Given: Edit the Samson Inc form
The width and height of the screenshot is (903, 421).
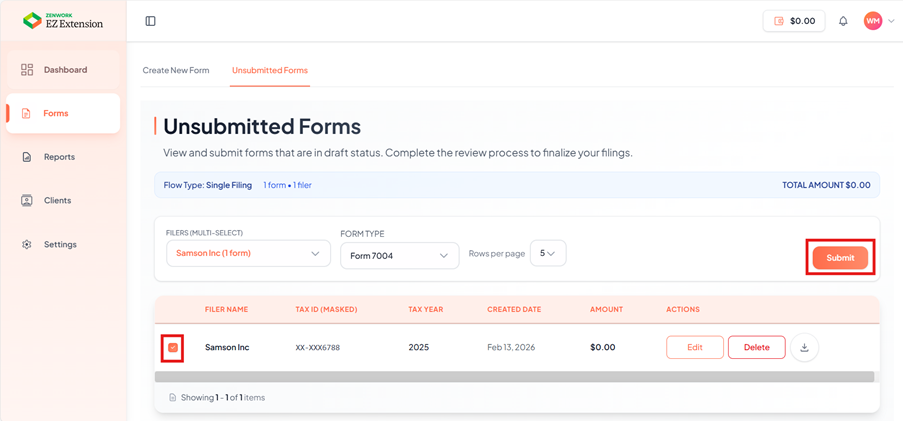Looking at the screenshot, I should click(x=695, y=347).
